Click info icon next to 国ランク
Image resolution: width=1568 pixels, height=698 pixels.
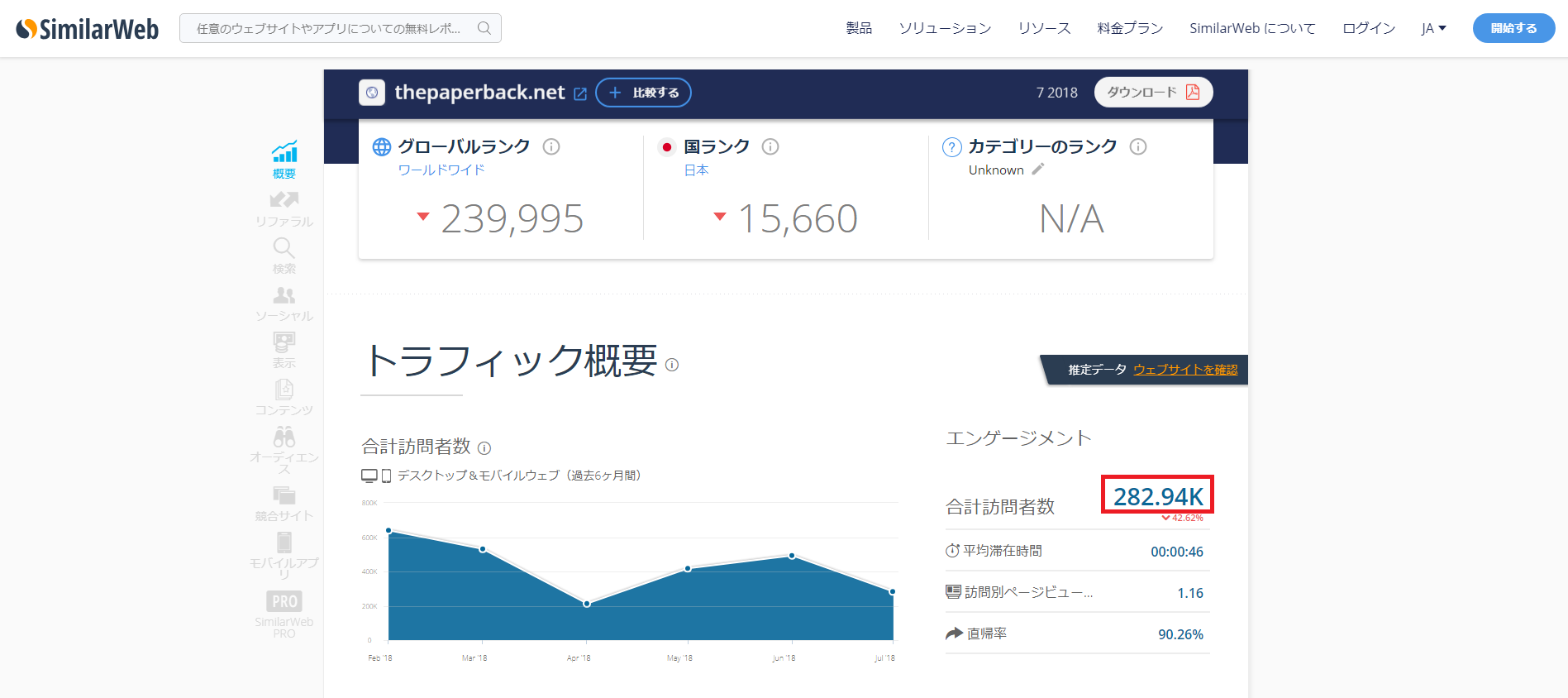click(x=770, y=146)
